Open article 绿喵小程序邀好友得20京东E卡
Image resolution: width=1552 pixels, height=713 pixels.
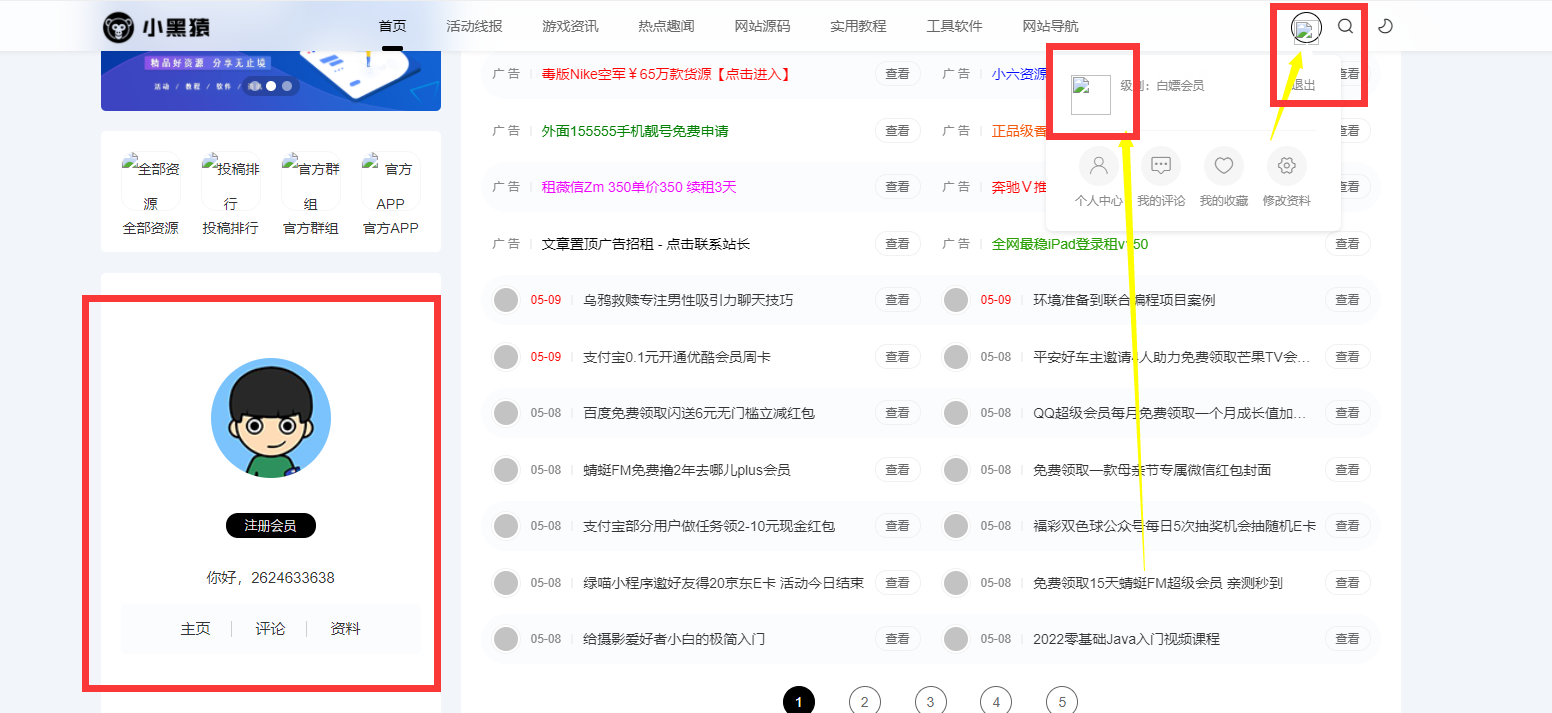coord(723,583)
